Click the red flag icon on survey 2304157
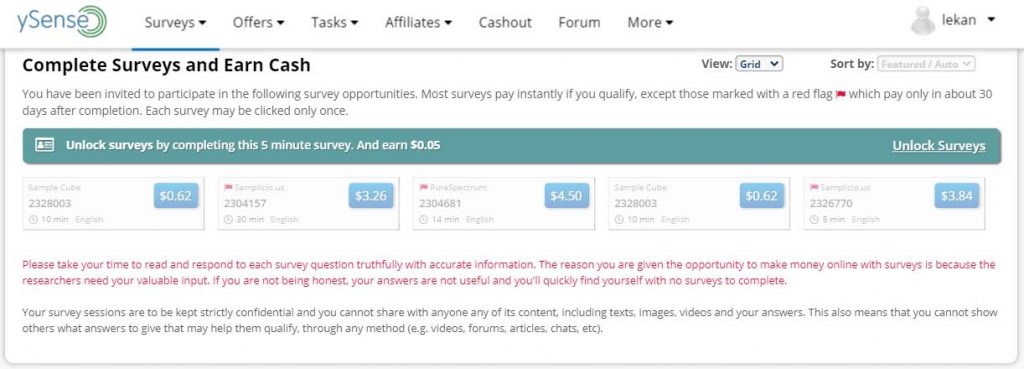The width and height of the screenshot is (1024, 369). [x=229, y=187]
